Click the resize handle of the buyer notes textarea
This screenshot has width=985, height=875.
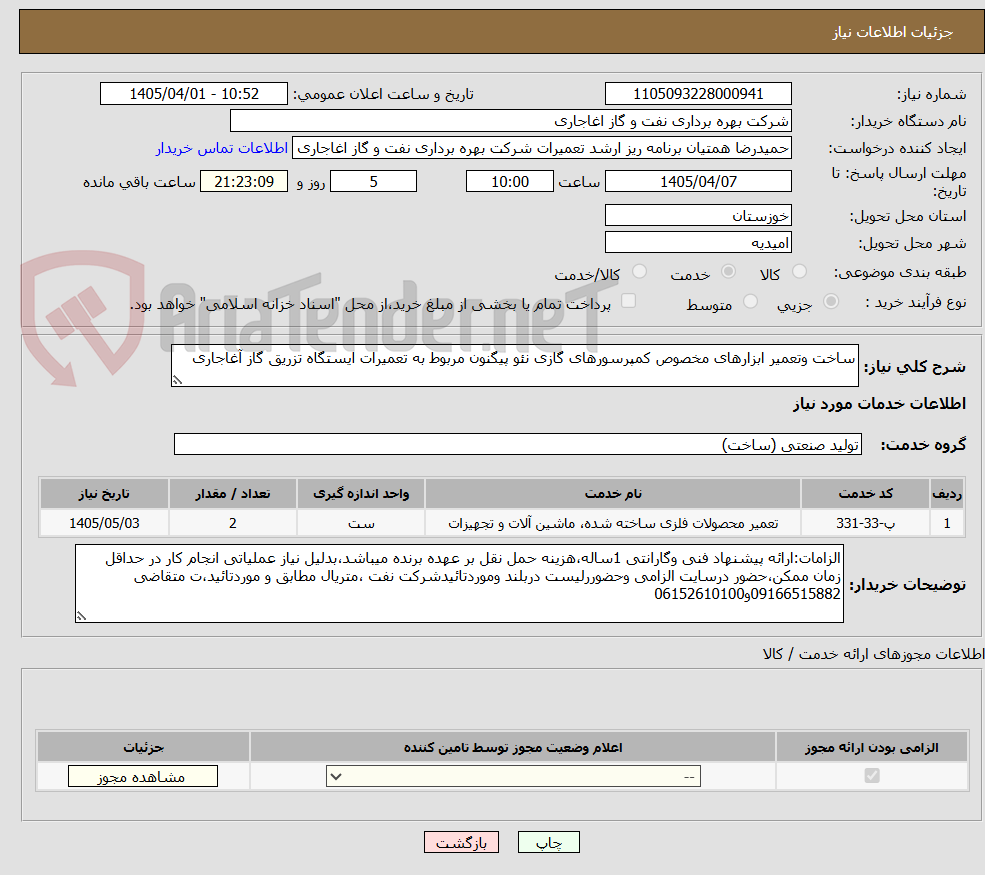[x=81, y=616]
